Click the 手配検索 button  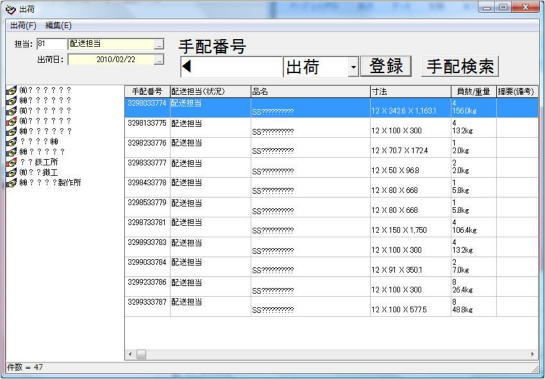(460, 66)
